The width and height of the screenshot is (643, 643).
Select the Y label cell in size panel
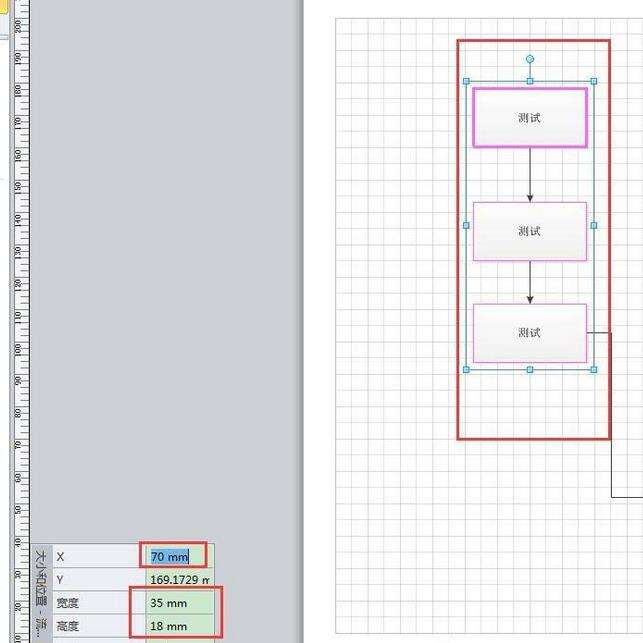tap(99, 579)
